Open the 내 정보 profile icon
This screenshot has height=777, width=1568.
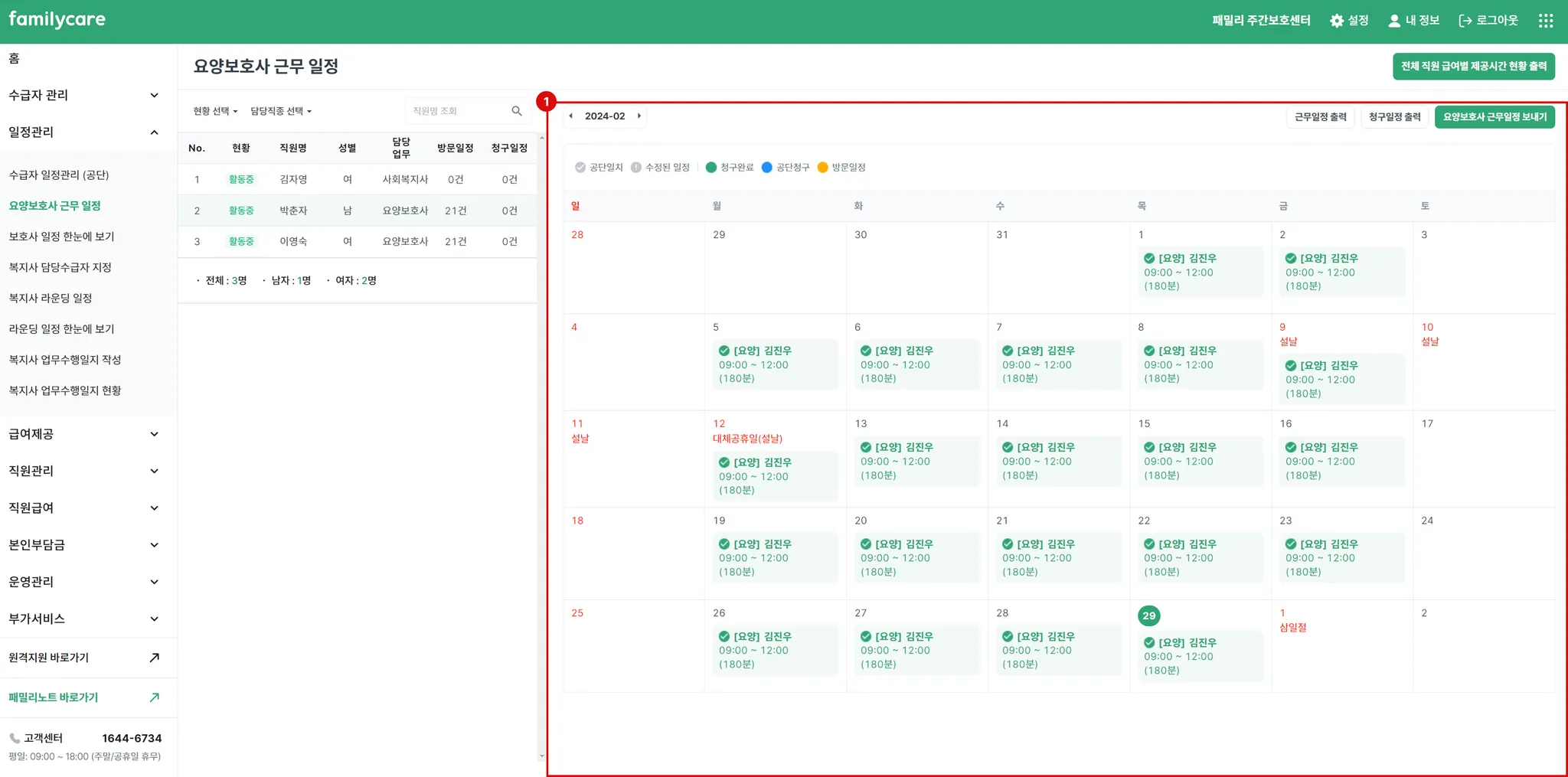[1394, 21]
